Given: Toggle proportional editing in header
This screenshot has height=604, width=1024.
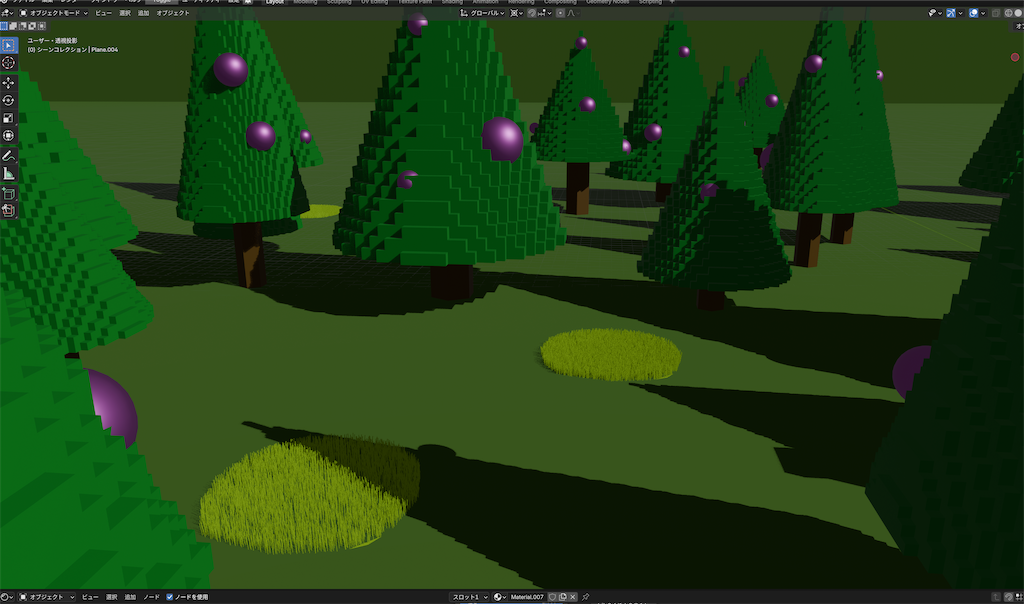Looking at the screenshot, I should (560, 13).
